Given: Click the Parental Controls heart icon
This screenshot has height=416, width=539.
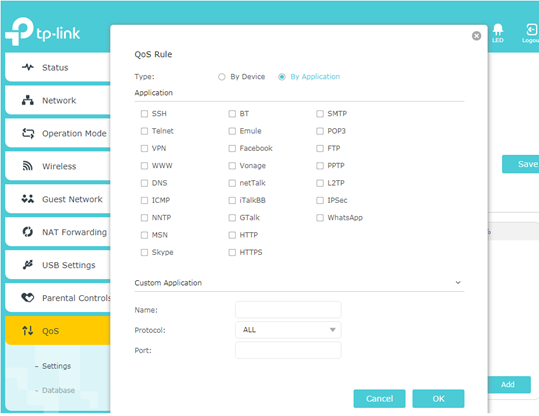Looking at the screenshot, I should pos(28,297).
